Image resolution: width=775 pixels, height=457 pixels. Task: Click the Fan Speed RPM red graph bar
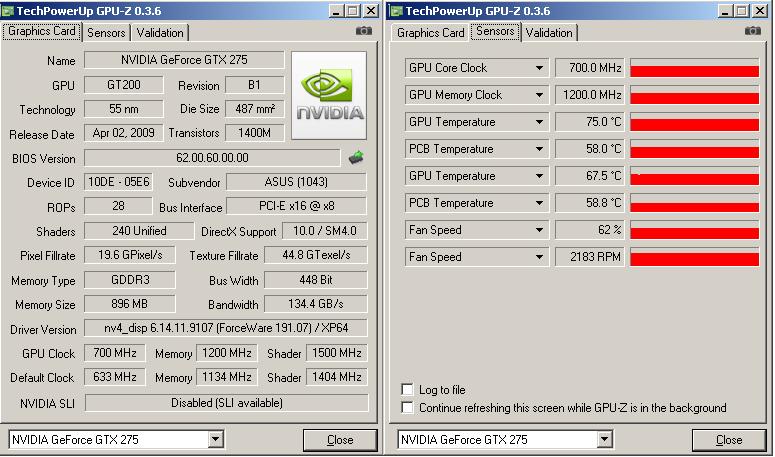coord(694,257)
